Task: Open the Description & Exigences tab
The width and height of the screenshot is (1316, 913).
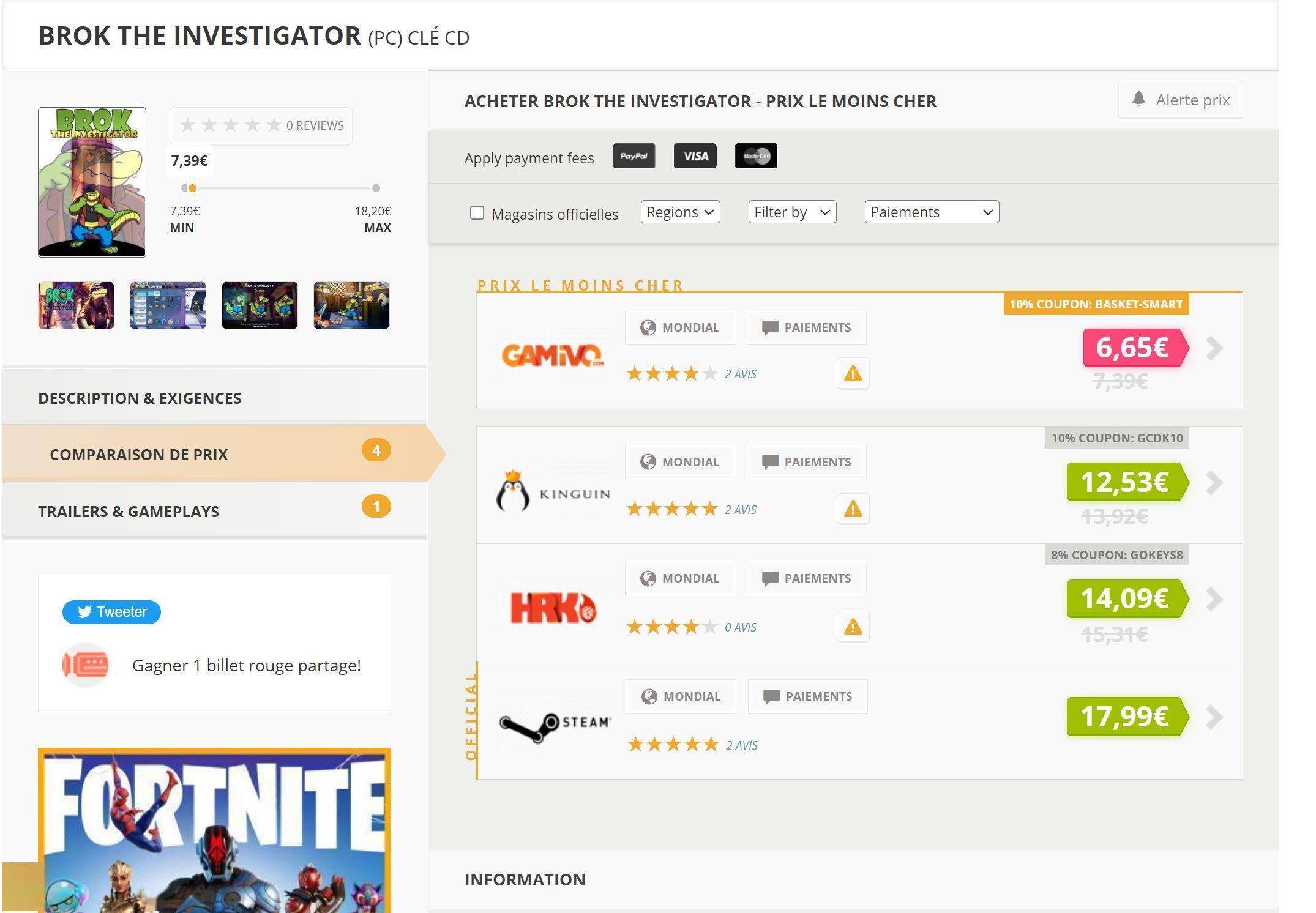Action: [x=215, y=398]
